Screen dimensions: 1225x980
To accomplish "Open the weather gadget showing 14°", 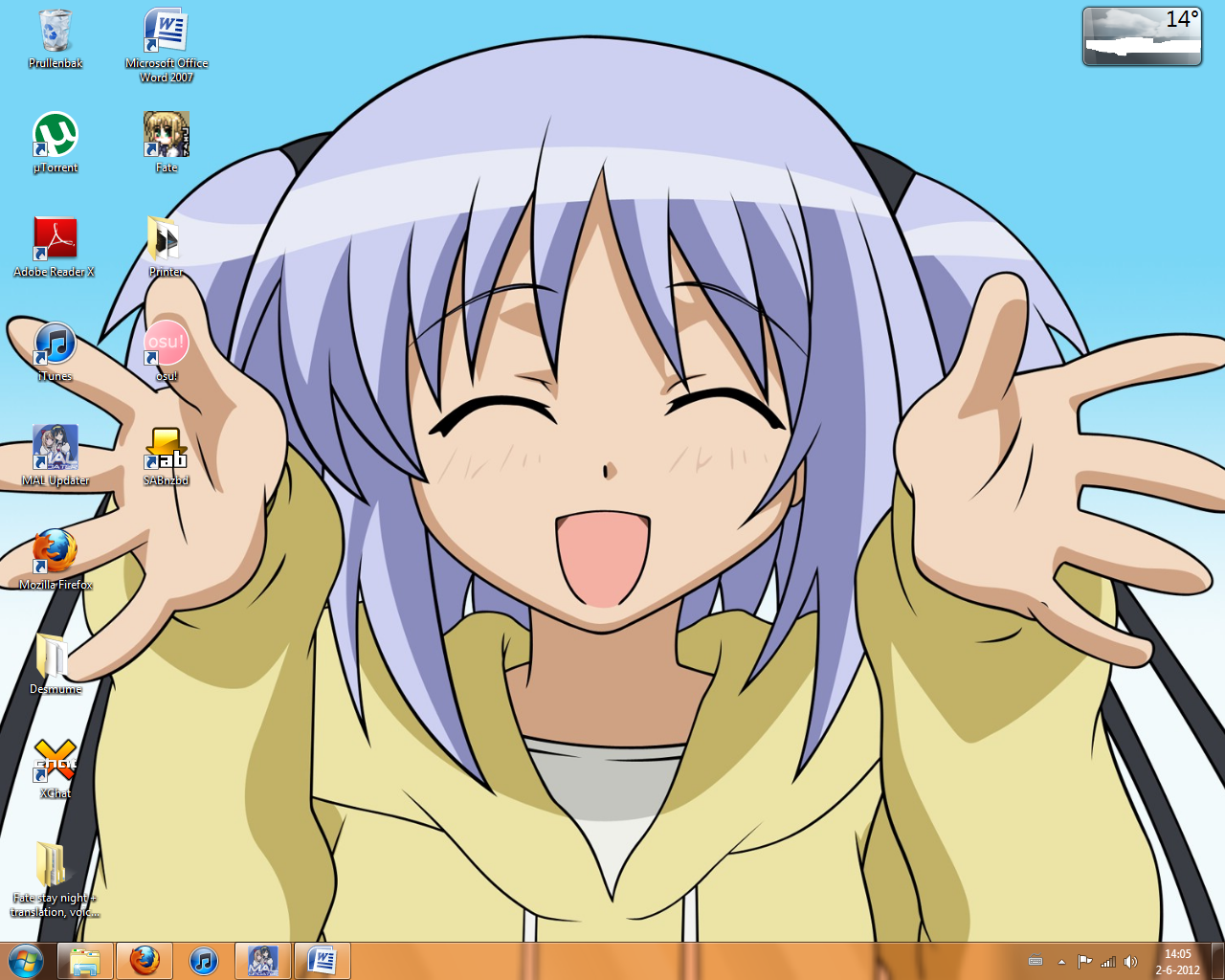I will [x=1142, y=36].
